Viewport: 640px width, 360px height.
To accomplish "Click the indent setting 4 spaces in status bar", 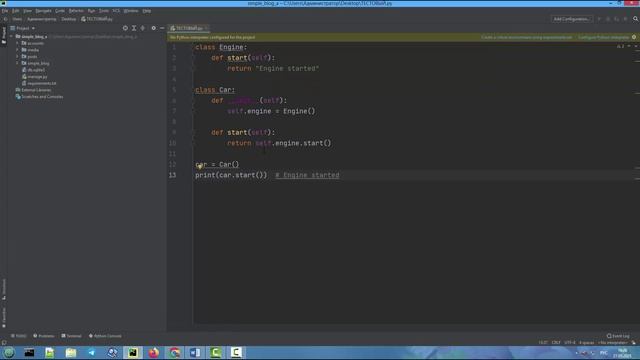I will pos(587,343).
